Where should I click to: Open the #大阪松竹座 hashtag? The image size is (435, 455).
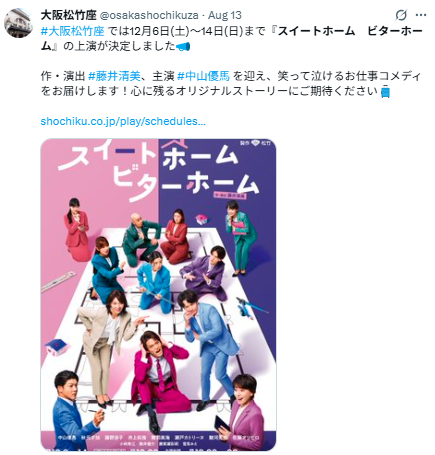click(x=72, y=31)
